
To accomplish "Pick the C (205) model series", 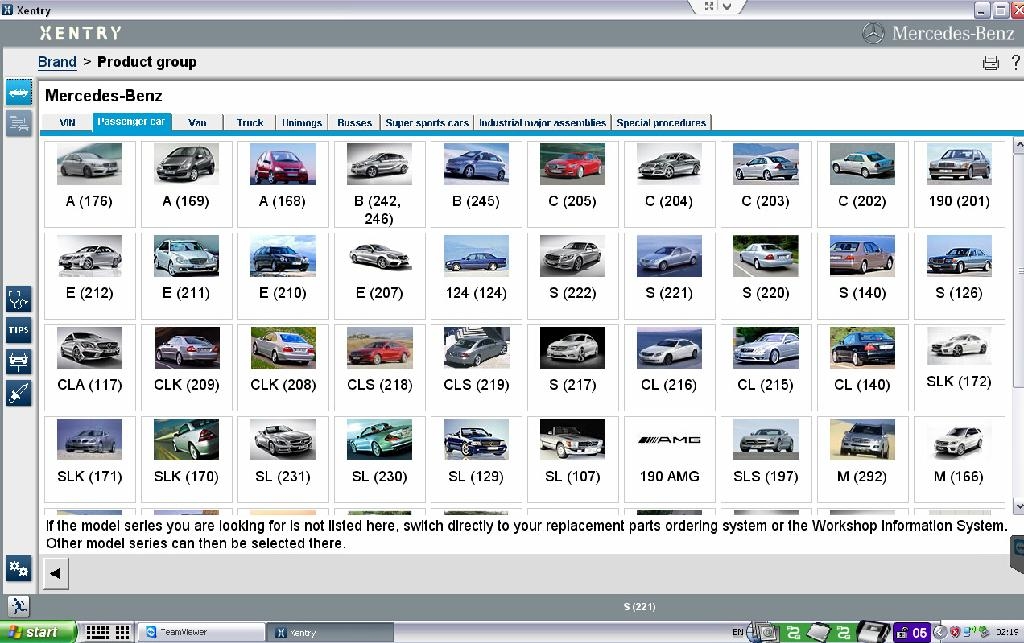I will pyautogui.click(x=573, y=184).
